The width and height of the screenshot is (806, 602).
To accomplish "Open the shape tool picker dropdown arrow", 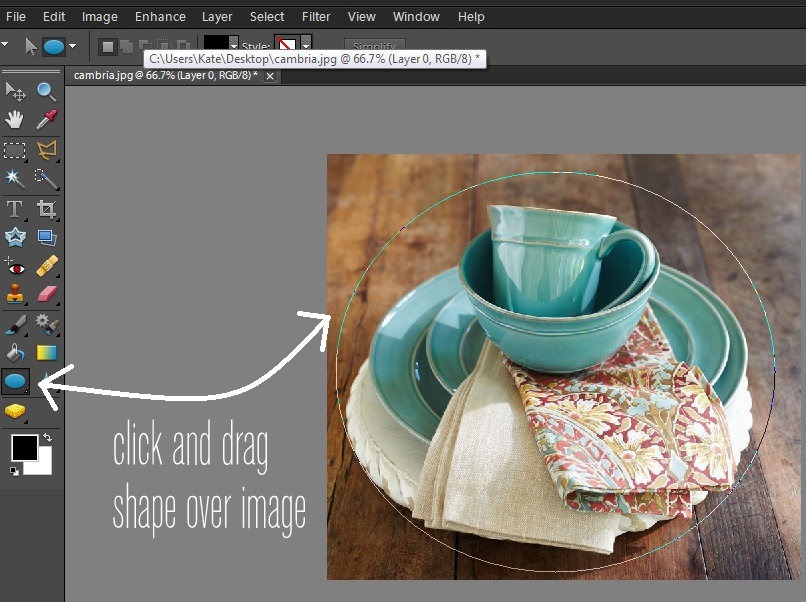I will pyautogui.click(x=73, y=46).
